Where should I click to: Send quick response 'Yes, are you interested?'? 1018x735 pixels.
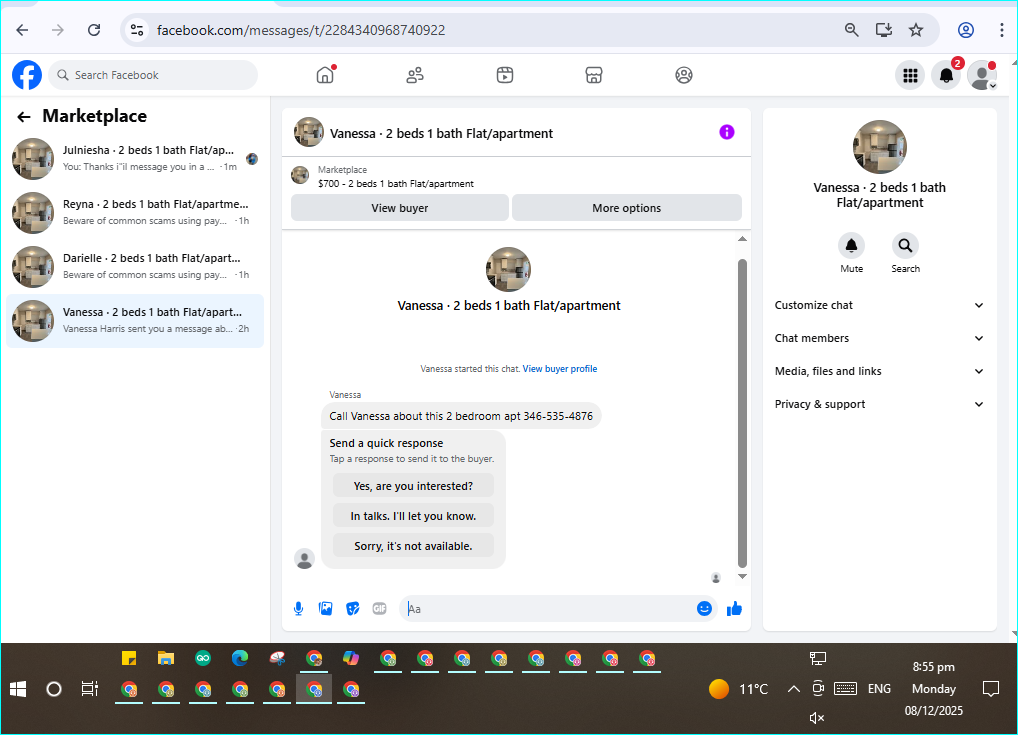tap(413, 486)
